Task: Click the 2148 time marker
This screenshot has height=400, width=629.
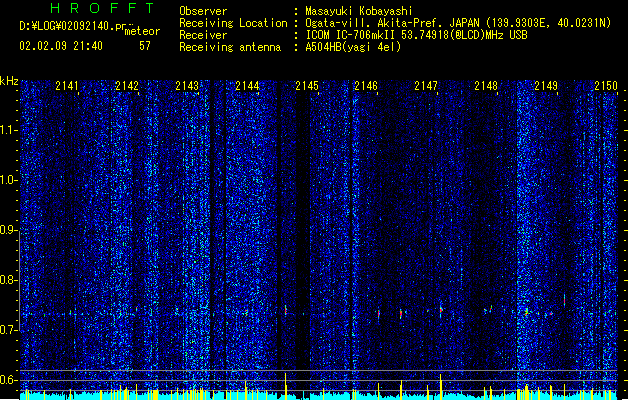Action: [486, 86]
